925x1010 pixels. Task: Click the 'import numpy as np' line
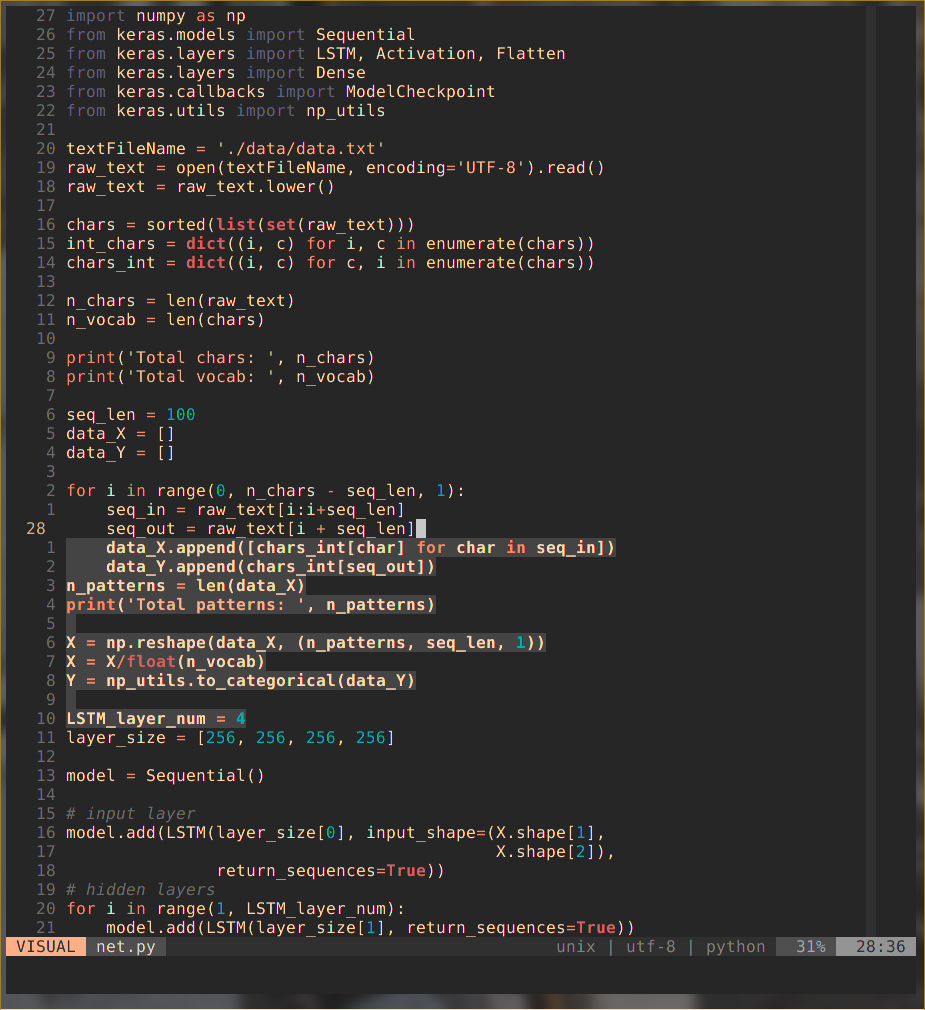(156, 15)
